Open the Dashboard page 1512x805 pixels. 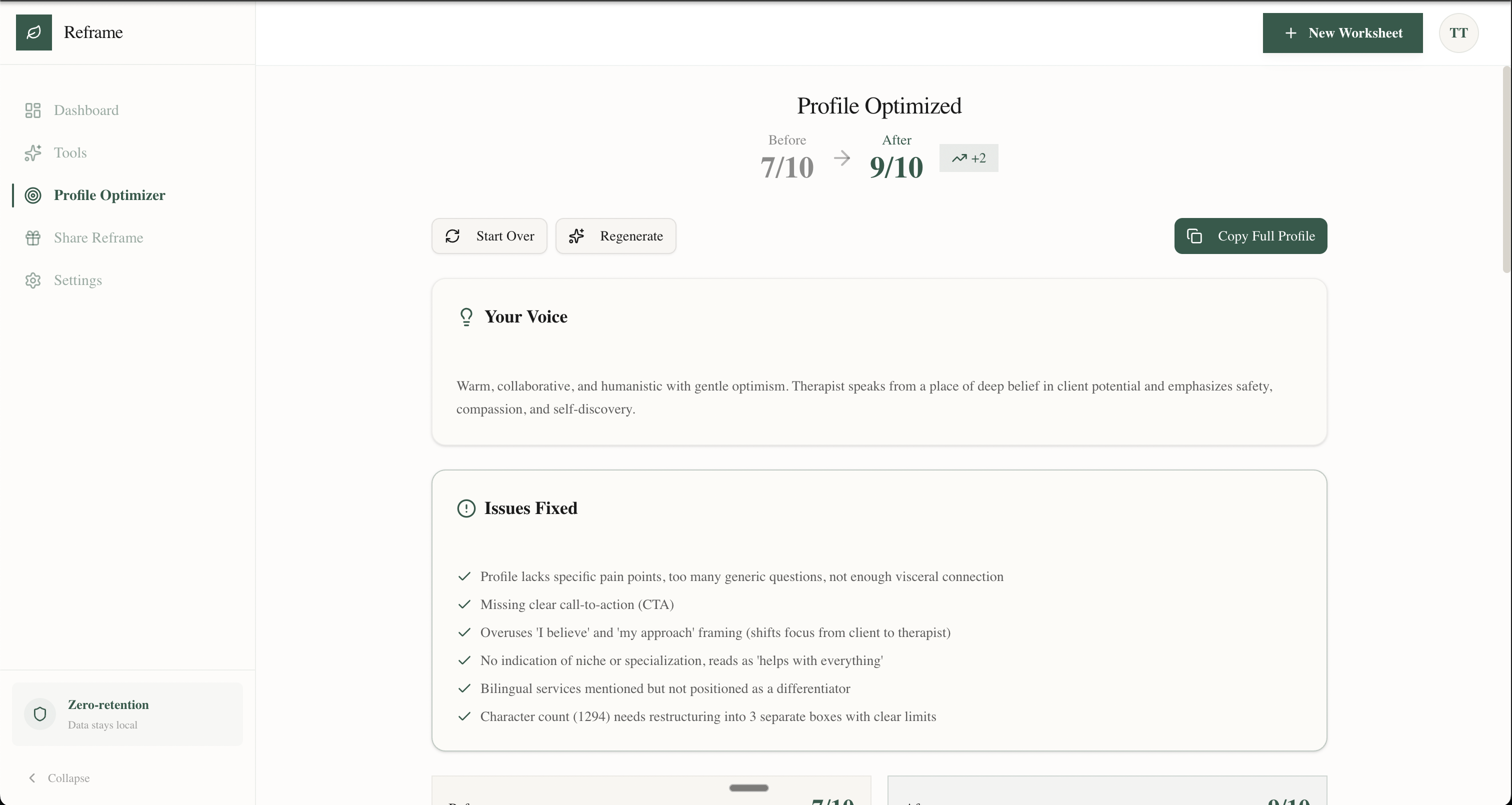tap(86, 110)
